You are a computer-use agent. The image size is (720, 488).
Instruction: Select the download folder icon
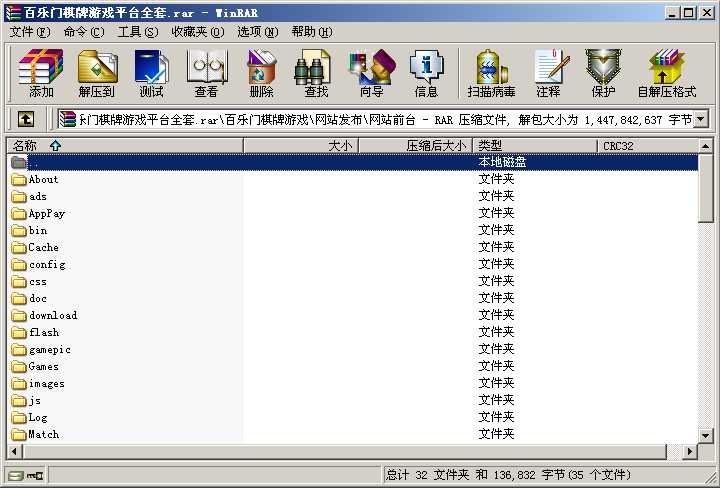19,315
